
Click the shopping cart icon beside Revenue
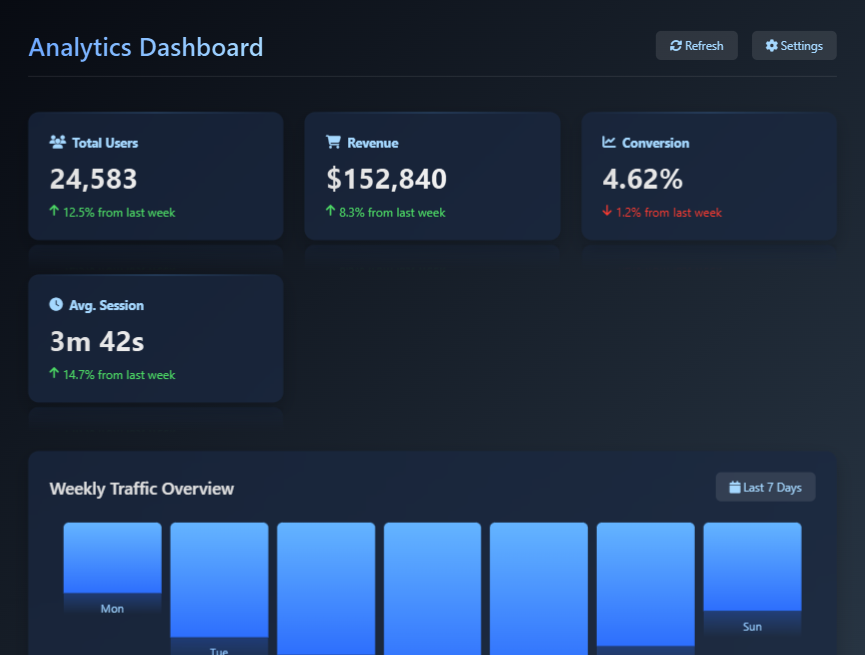point(334,142)
